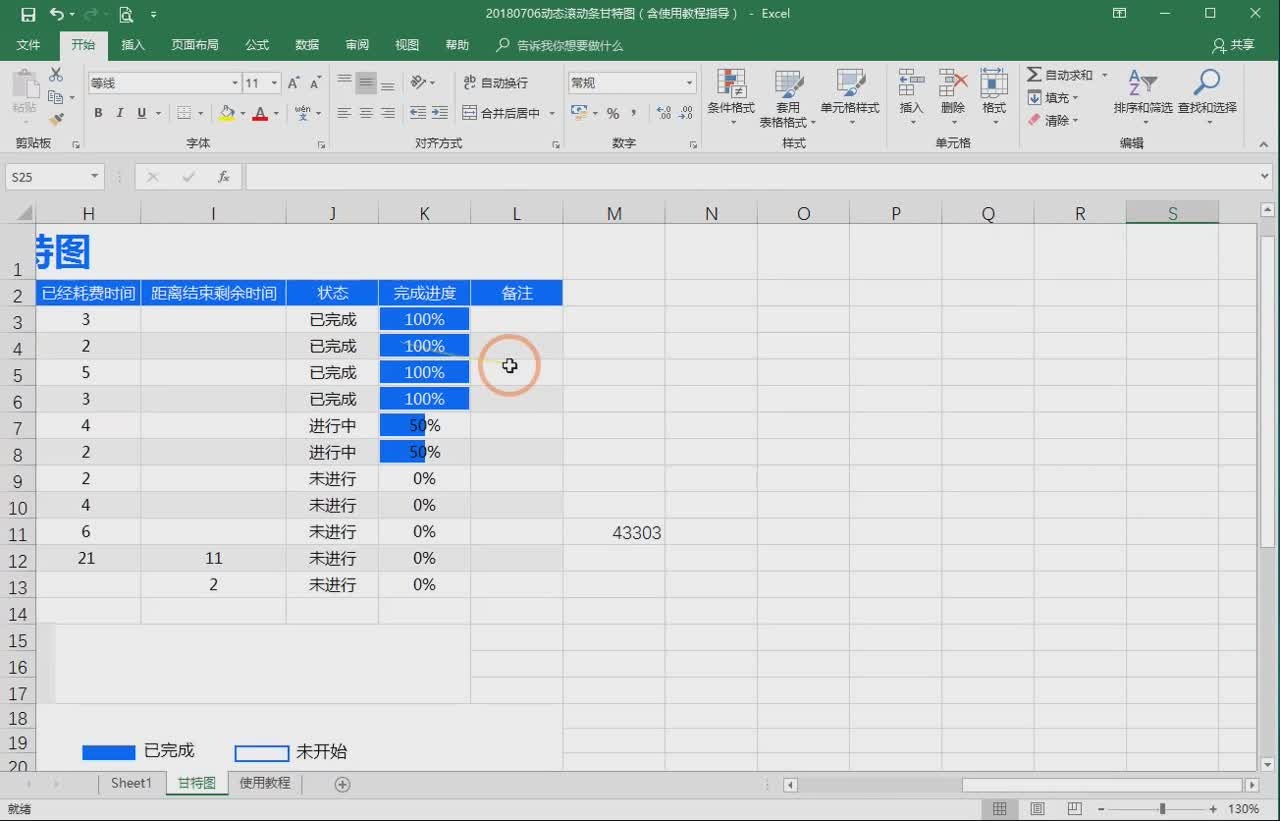Switch to Page Layout view in status bar
The height and width of the screenshot is (821, 1280).
click(1037, 808)
